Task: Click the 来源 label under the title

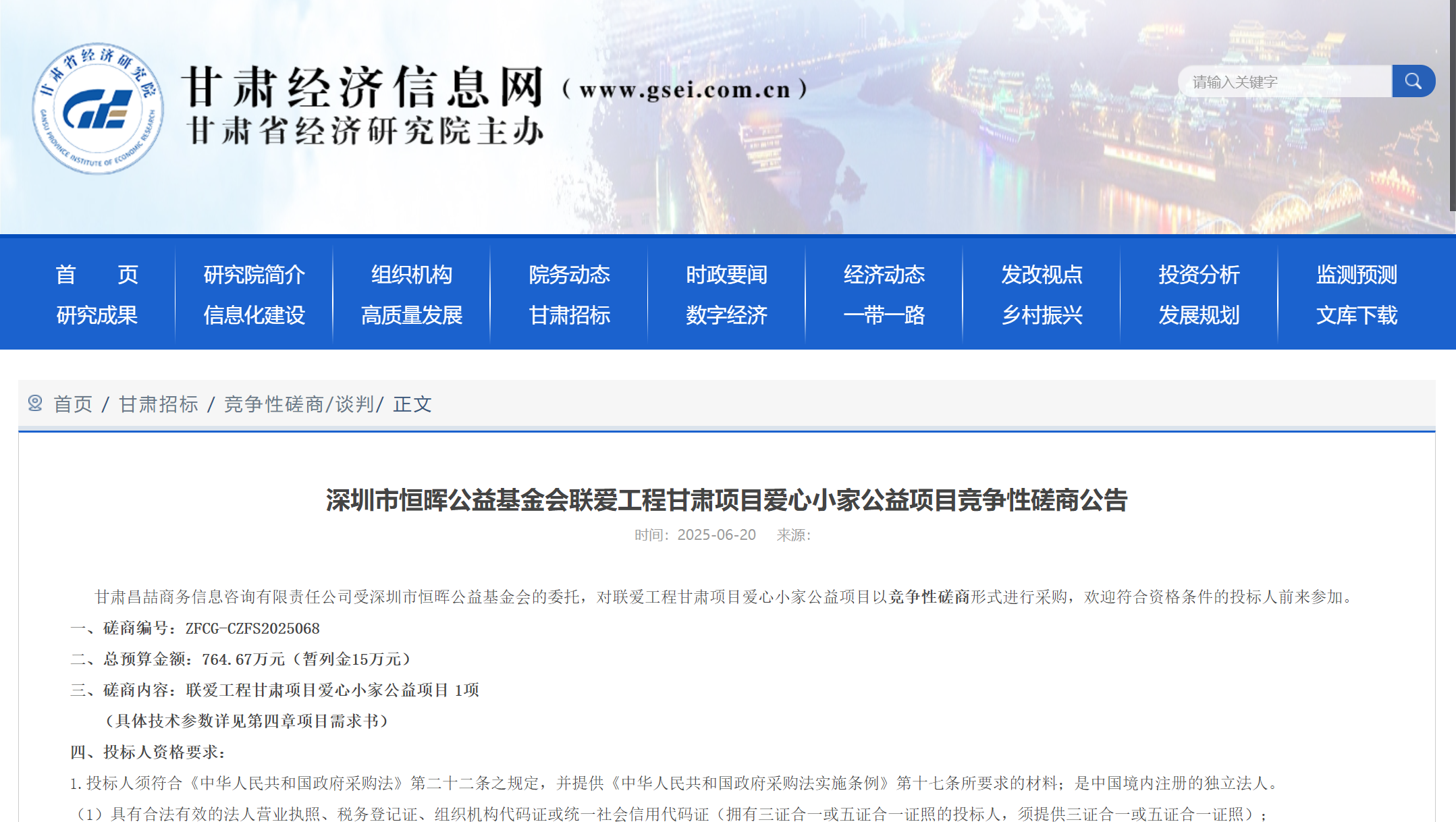Action: tap(794, 535)
